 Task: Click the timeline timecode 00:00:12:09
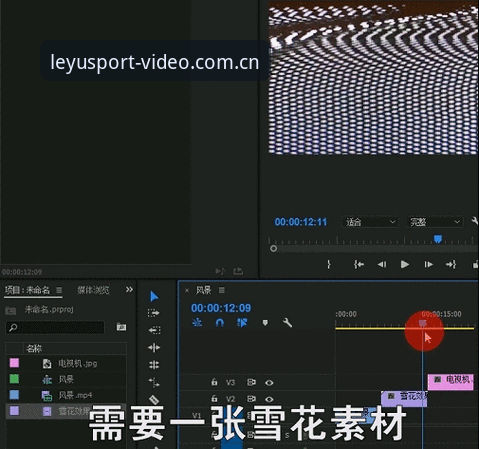pos(221,308)
